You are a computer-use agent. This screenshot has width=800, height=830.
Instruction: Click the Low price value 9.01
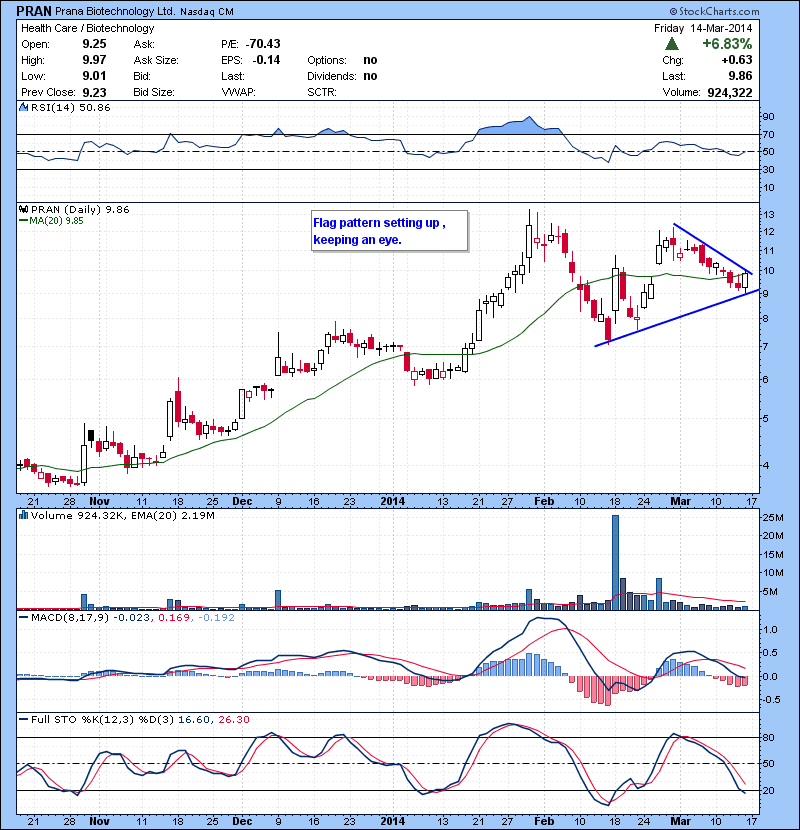coord(94,76)
